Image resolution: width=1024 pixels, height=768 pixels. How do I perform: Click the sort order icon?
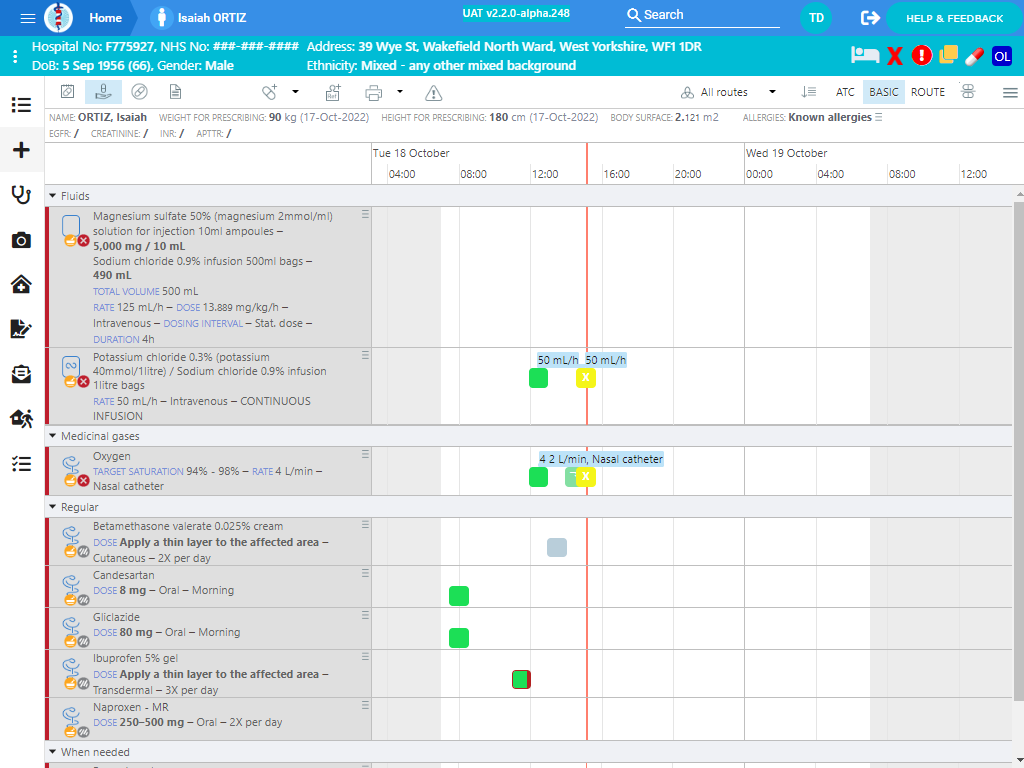(808, 92)
